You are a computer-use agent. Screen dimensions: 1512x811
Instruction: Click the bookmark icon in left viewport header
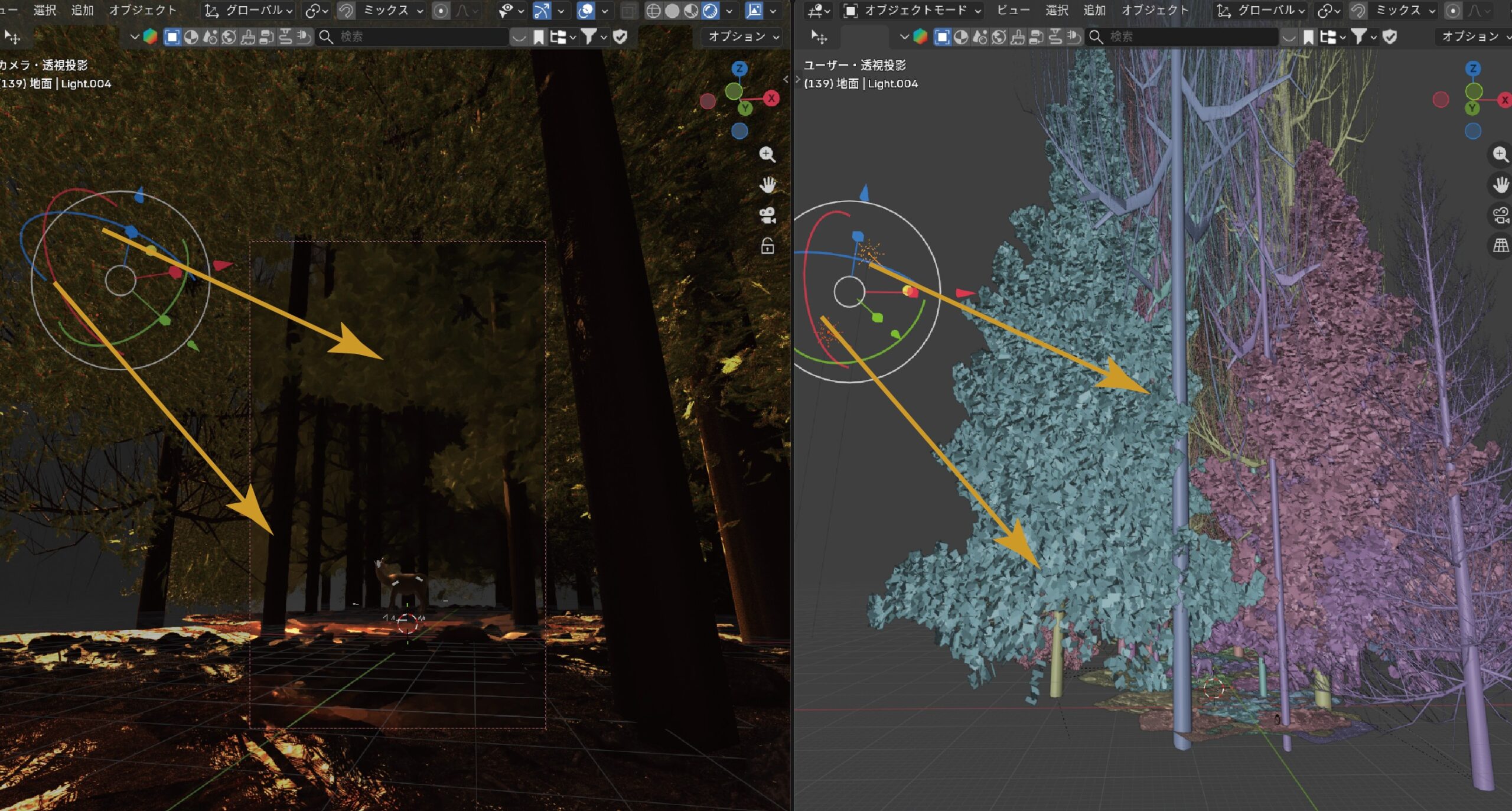click(x=538, y=37)
